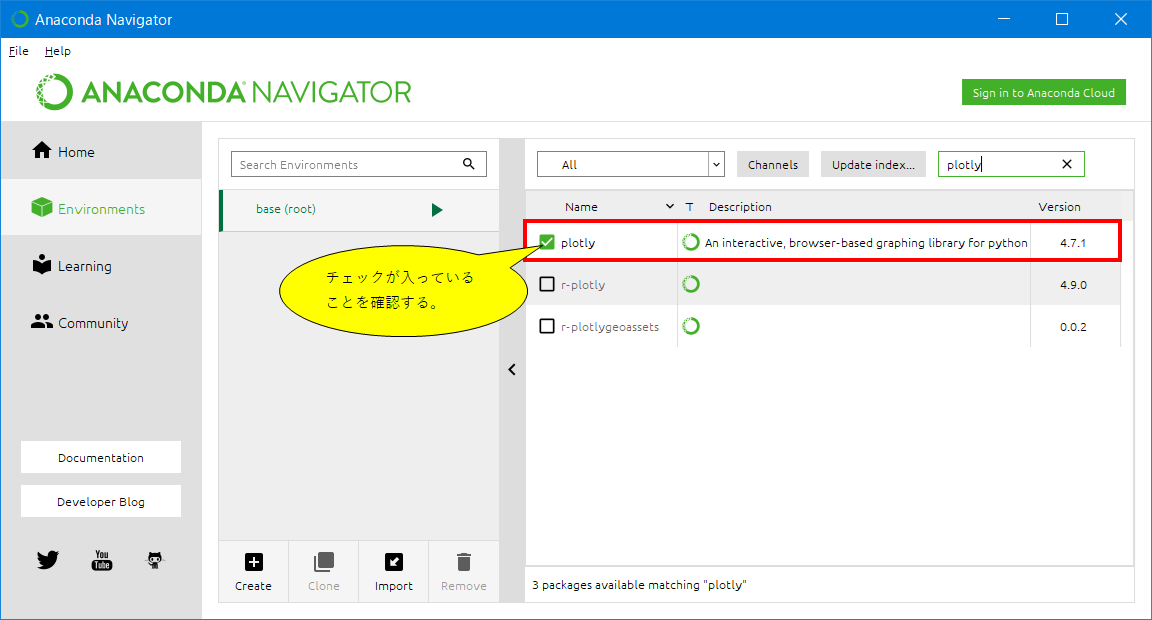Click version 0.0.2 of r-plotlygeoassets

pyautogui.click(x=1073, y=327)
